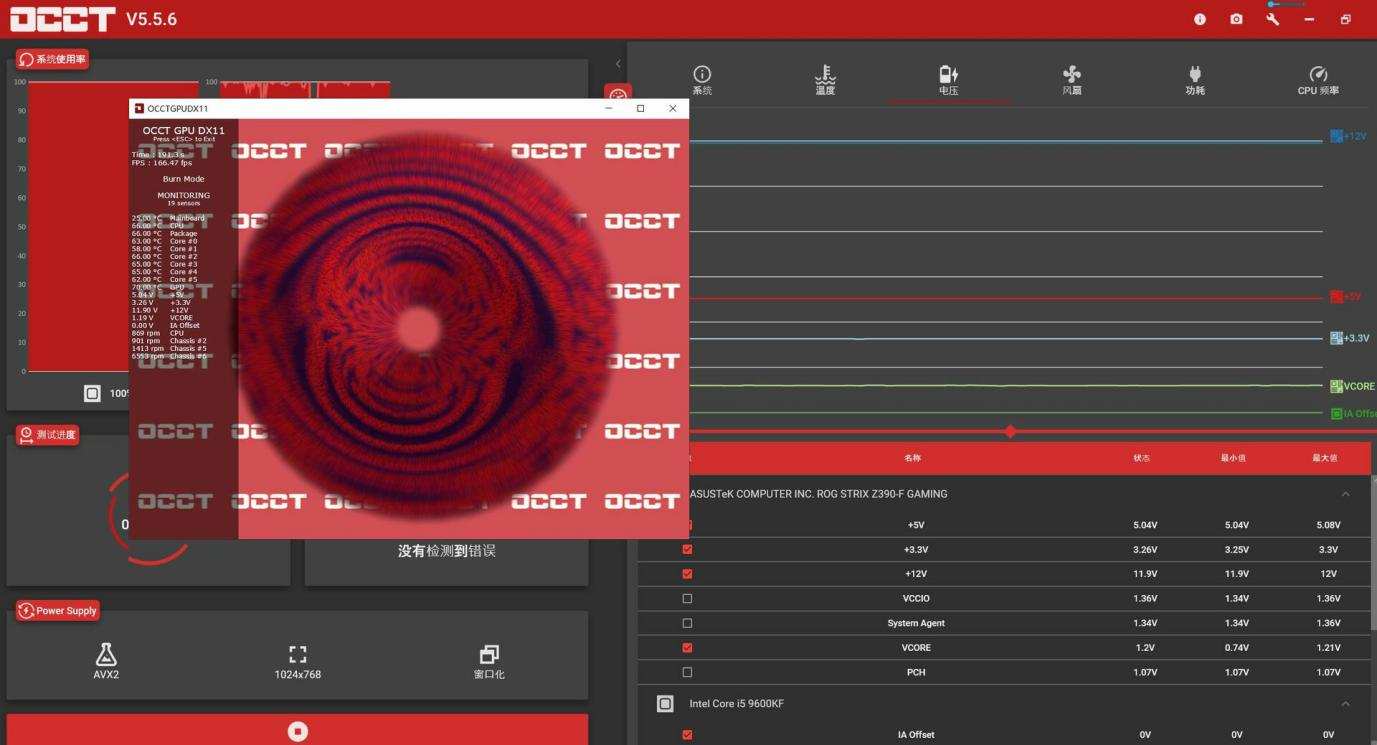The image size is (1377, 745).
Task: Click the +3.3V graph legend icon
Action: [1336, 338]
